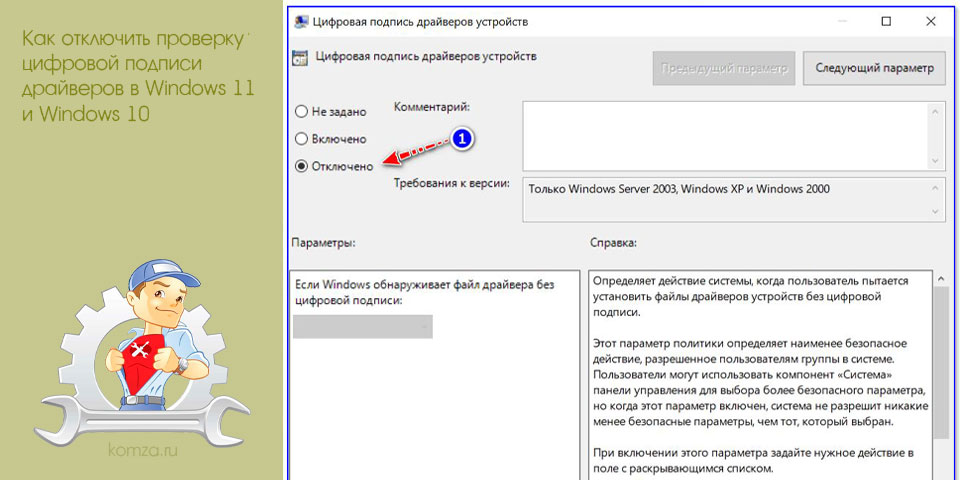This screenshot has height=480, width=960.
Task: Click the 'Цифровая подпись драйверов устройств' policy heading
Action: pos(426,56)
